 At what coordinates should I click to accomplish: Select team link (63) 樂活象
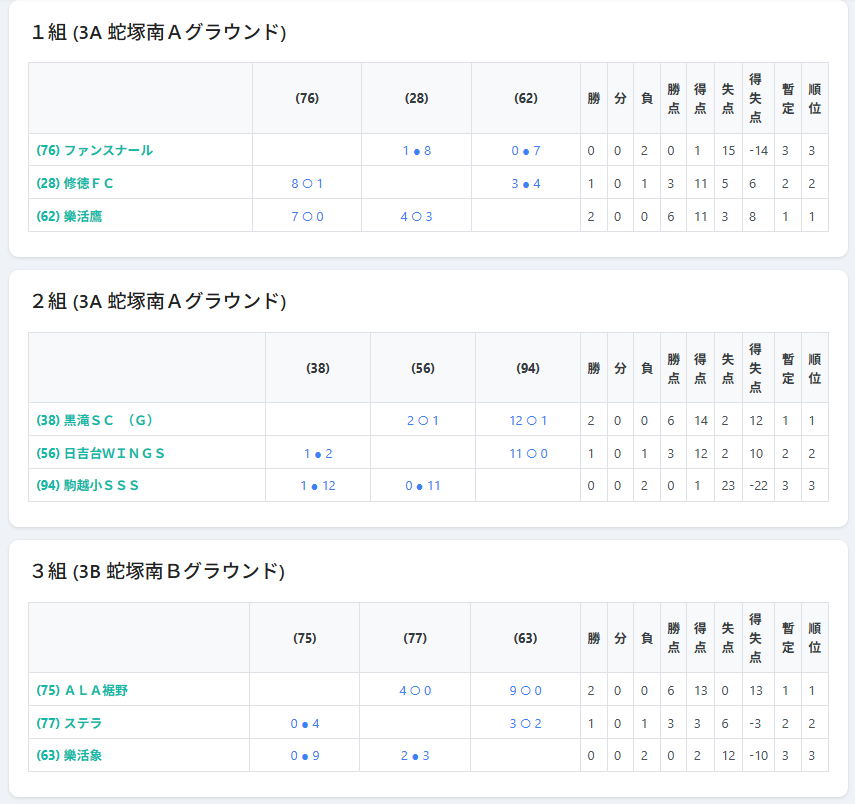coord(68,756)
